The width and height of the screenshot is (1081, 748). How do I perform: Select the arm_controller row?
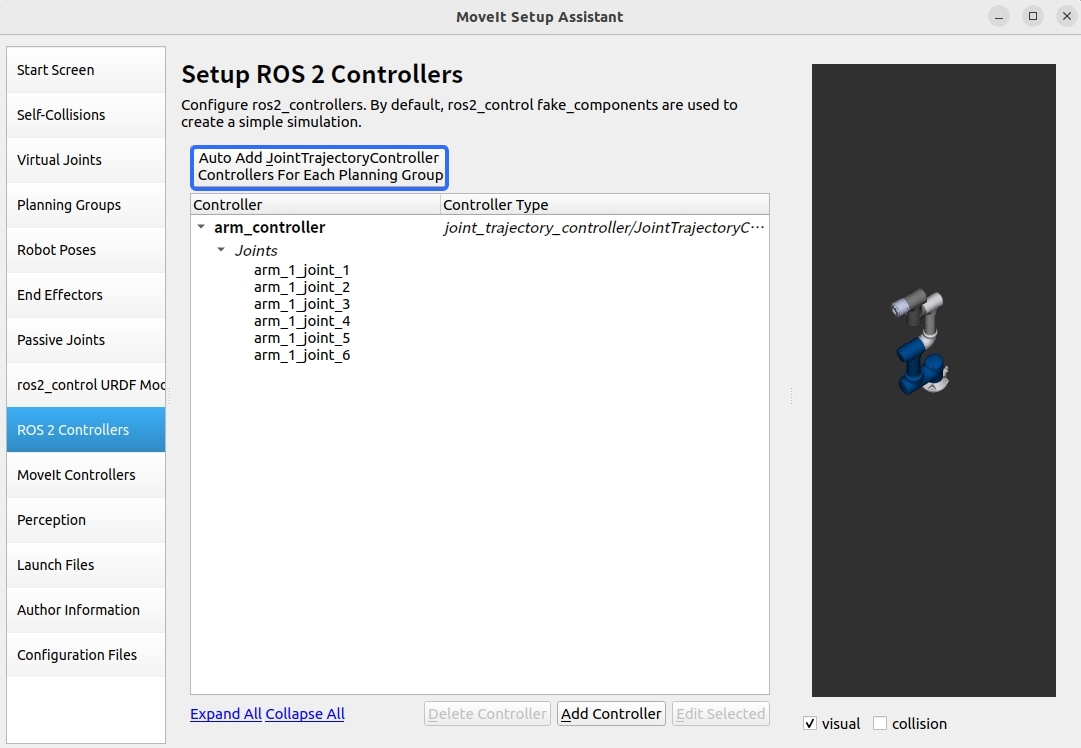point(480,228)
